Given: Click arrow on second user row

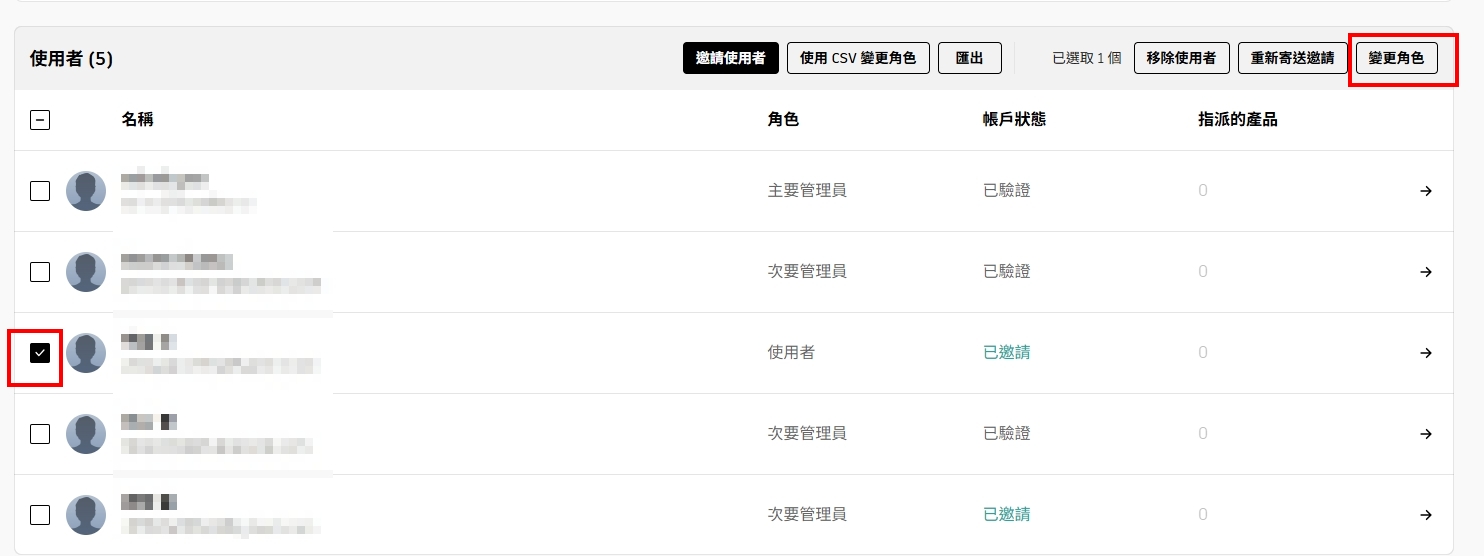Looking at the screenshot, I should pyautogui.click(x=1426, y=272).
